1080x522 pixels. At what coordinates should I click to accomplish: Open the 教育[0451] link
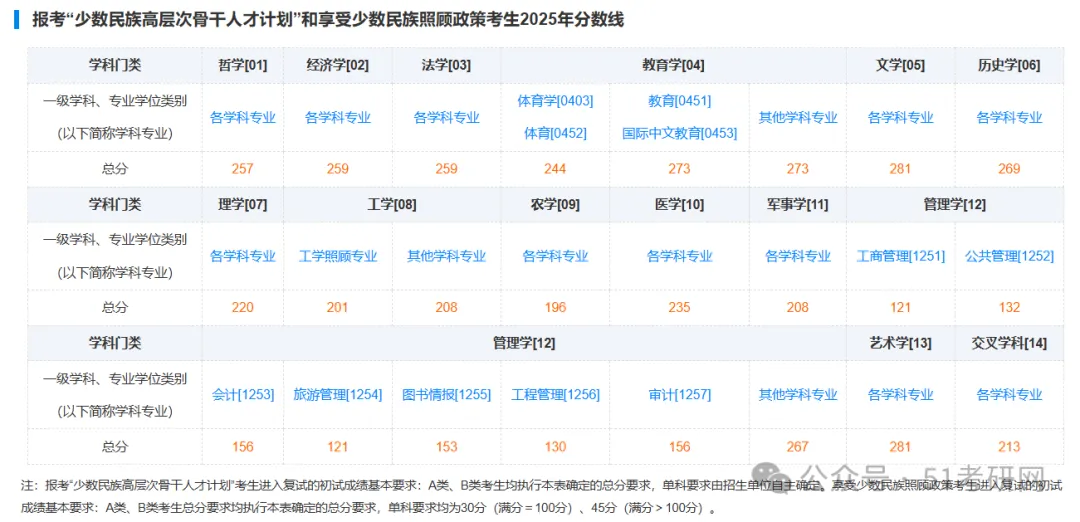tap(679, 101)
